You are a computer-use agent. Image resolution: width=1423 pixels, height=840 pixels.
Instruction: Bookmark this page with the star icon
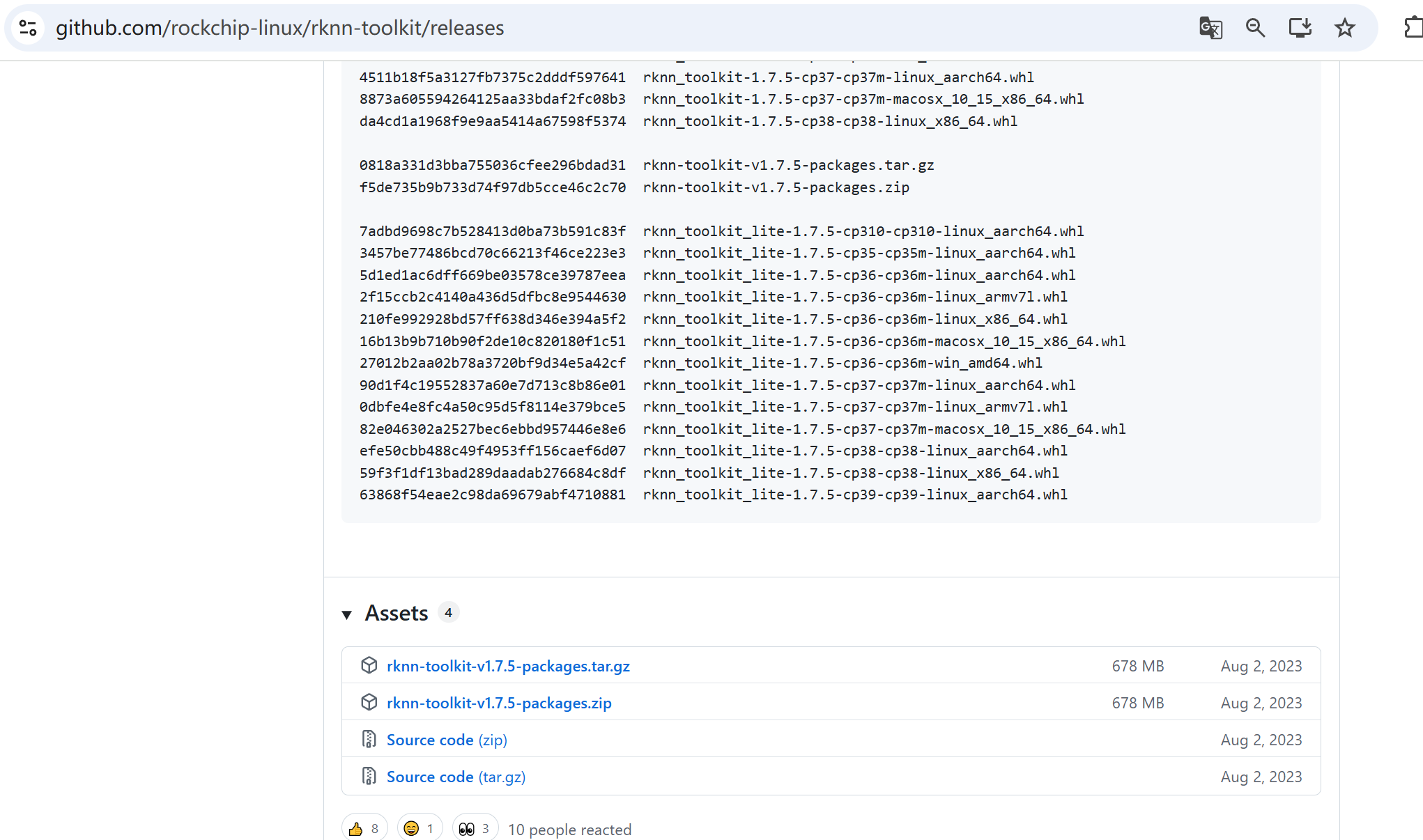tap(1344, 28)
